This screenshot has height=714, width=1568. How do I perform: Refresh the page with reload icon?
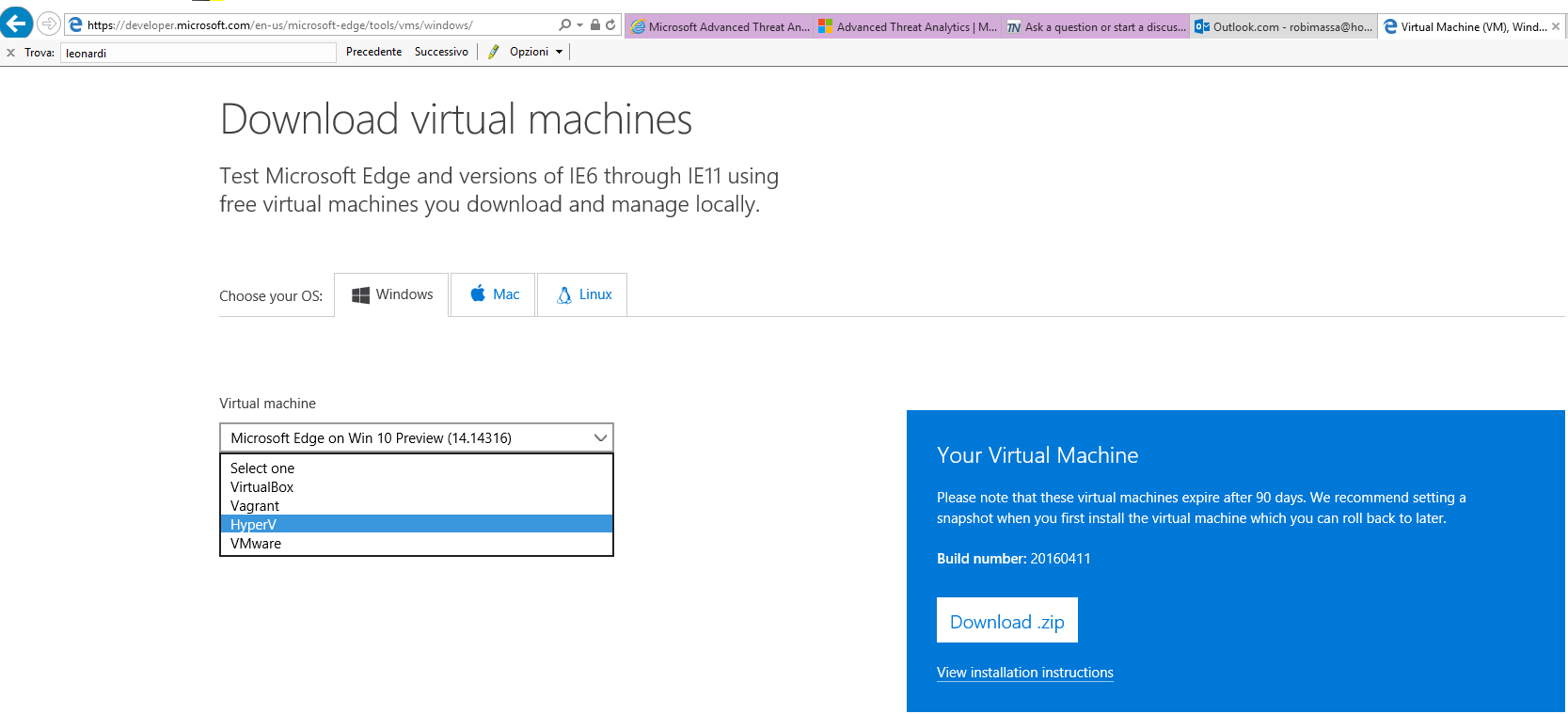(610, 25)
